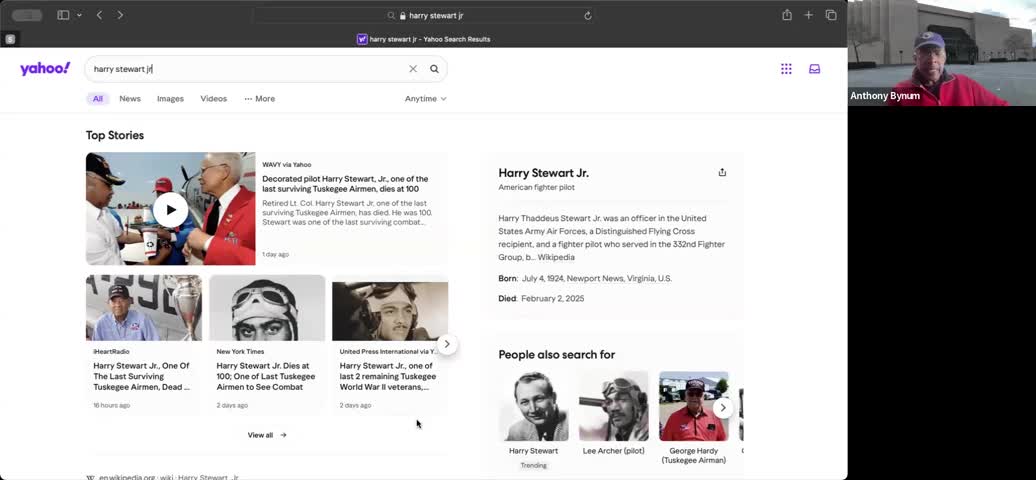The height and width of the screenshot is (480, 1036).
Task: Switch to the Images tab
Action: pyautogui.click(x=170, y=99)
